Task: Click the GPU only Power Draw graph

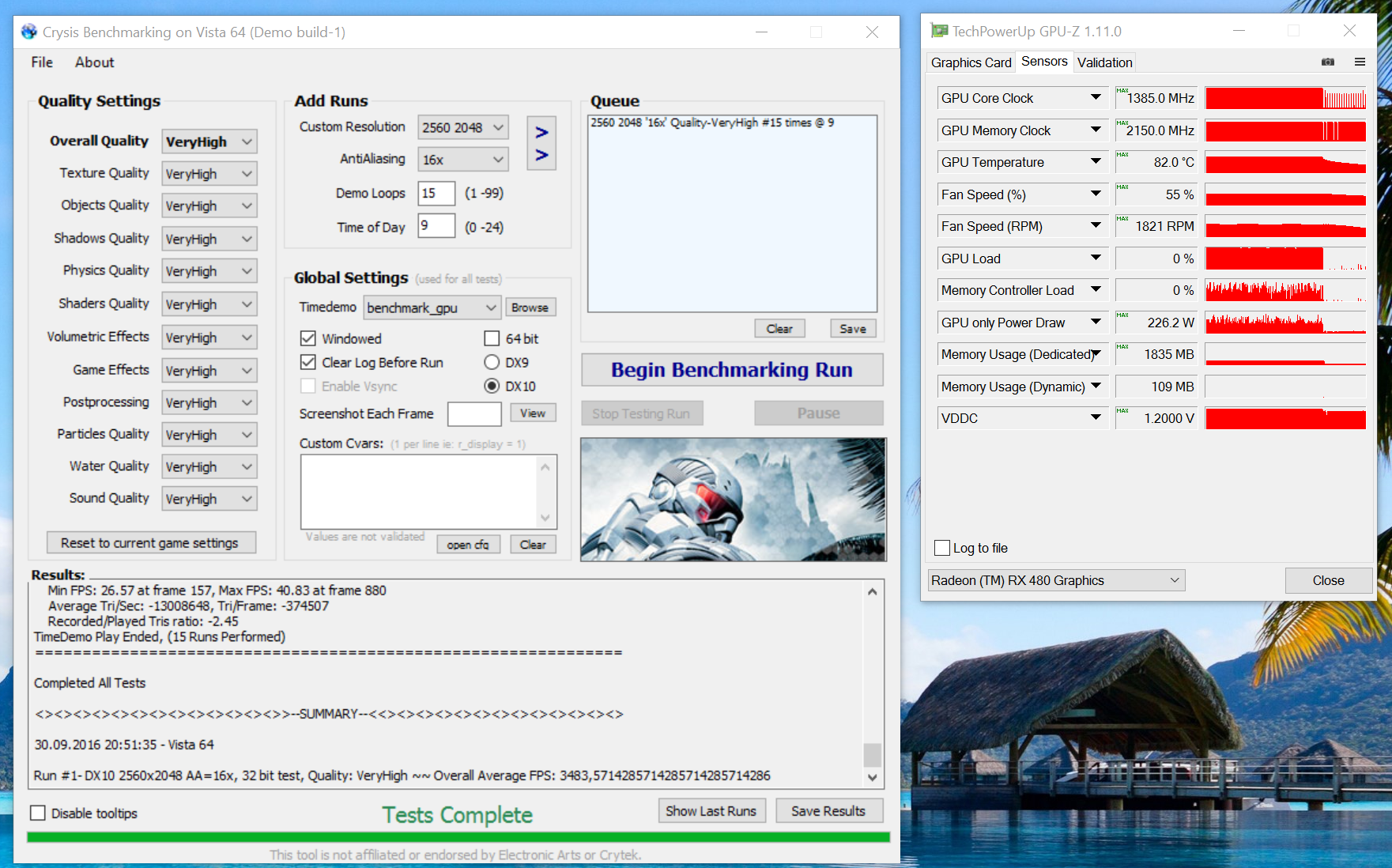Action: point(1285,323)
